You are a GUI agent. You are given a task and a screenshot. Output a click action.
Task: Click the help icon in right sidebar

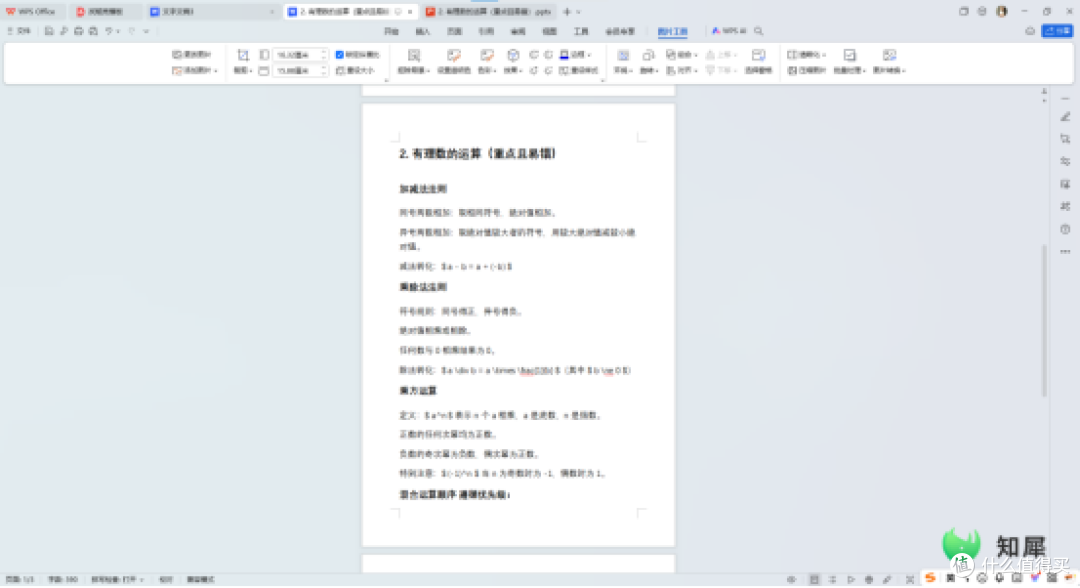click(x=1065, y=229)
